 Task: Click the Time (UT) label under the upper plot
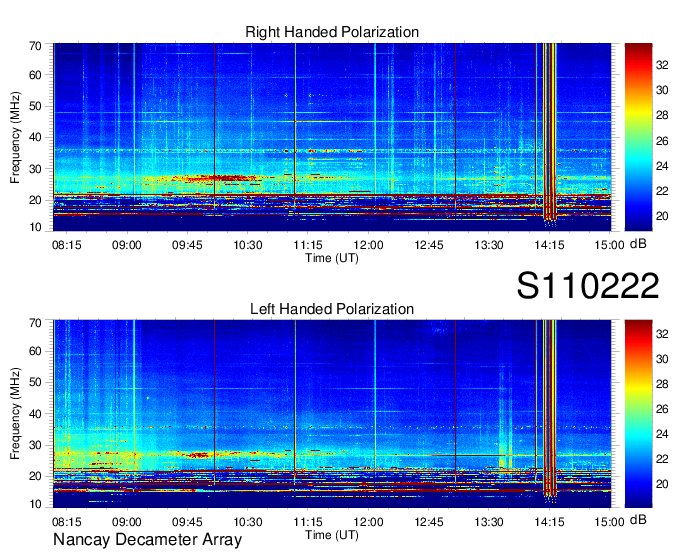pos(332,258)
